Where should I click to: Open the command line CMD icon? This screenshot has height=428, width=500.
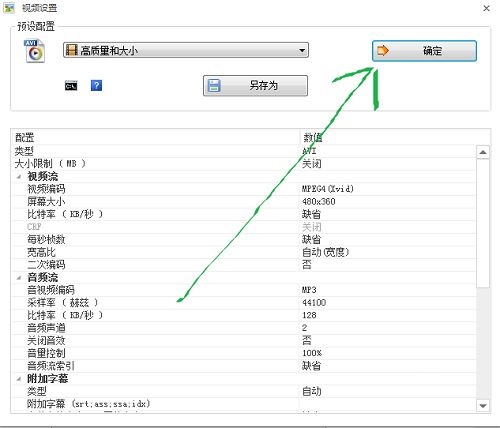coord(71,86)
